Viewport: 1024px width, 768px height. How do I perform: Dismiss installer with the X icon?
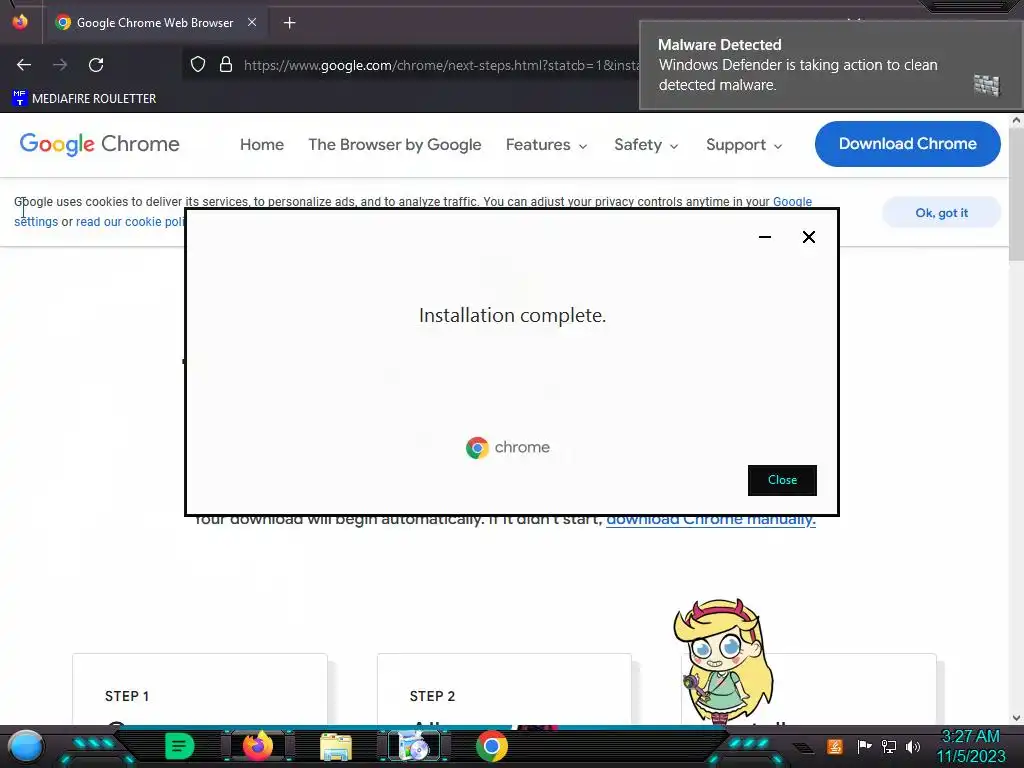click(x=808, y=237)
